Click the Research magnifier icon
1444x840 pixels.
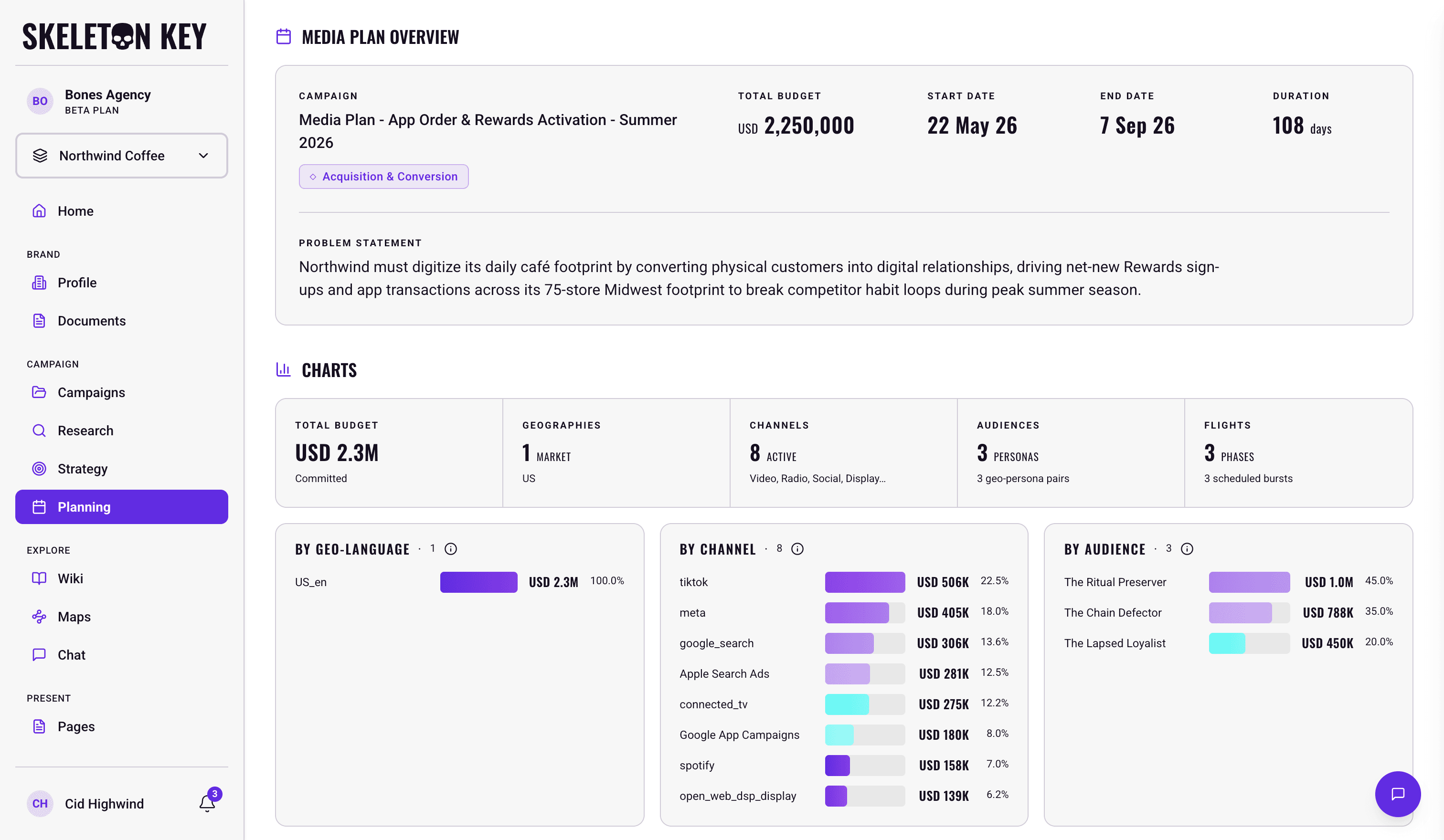click(x=39, y=430)
